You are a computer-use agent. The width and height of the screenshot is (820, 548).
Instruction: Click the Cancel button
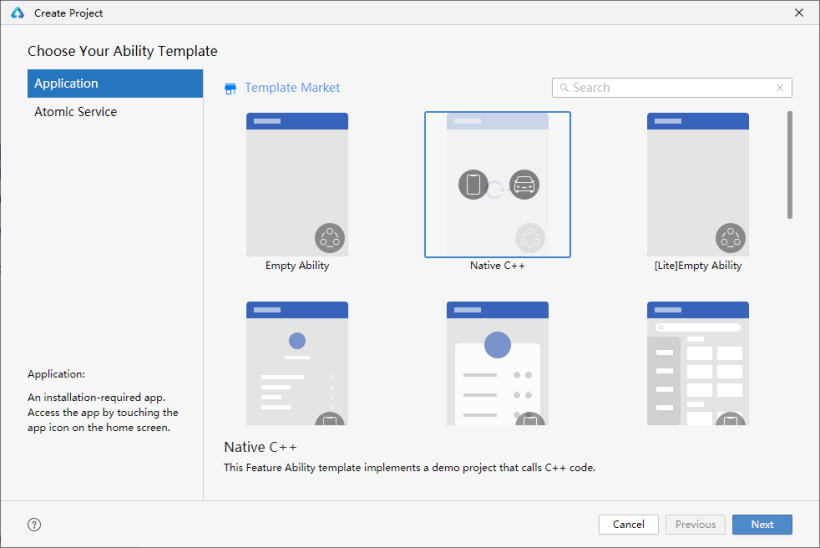[x=629, y=524]
